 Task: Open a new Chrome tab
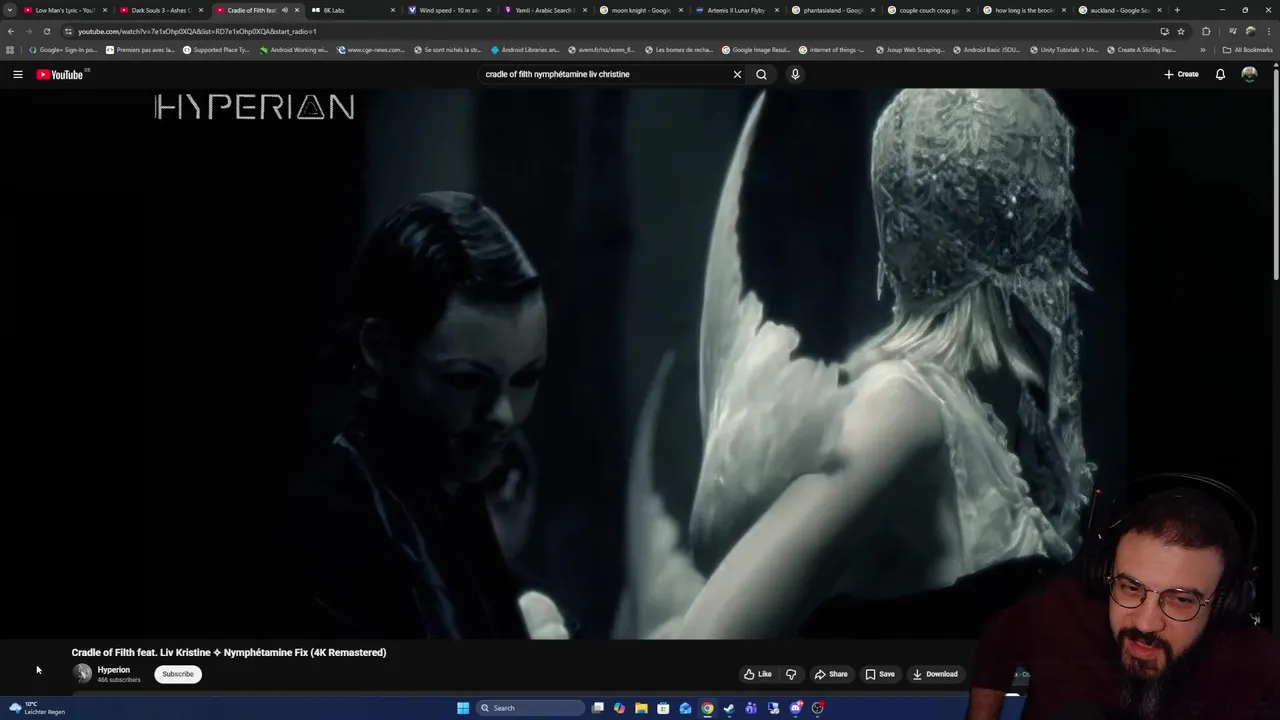pyautogui.click(x=1177, y=10)
